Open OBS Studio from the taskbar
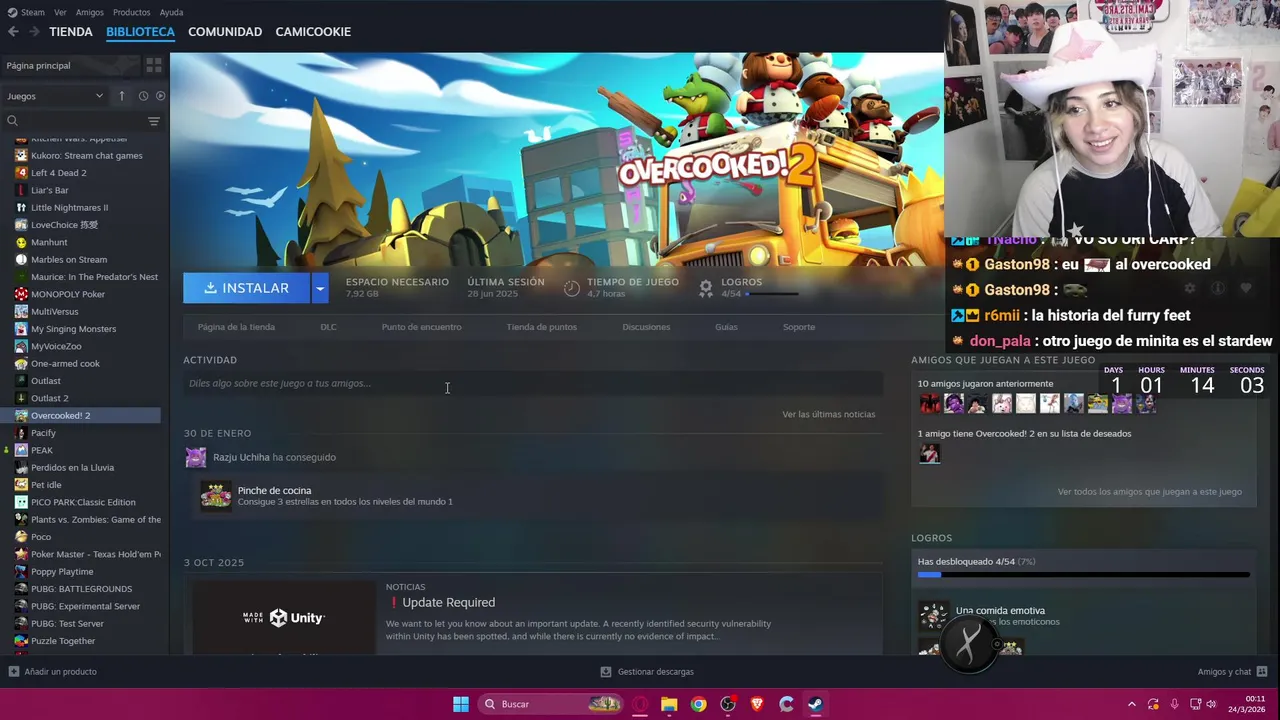 pyautogui.click(x=728, y=704)
